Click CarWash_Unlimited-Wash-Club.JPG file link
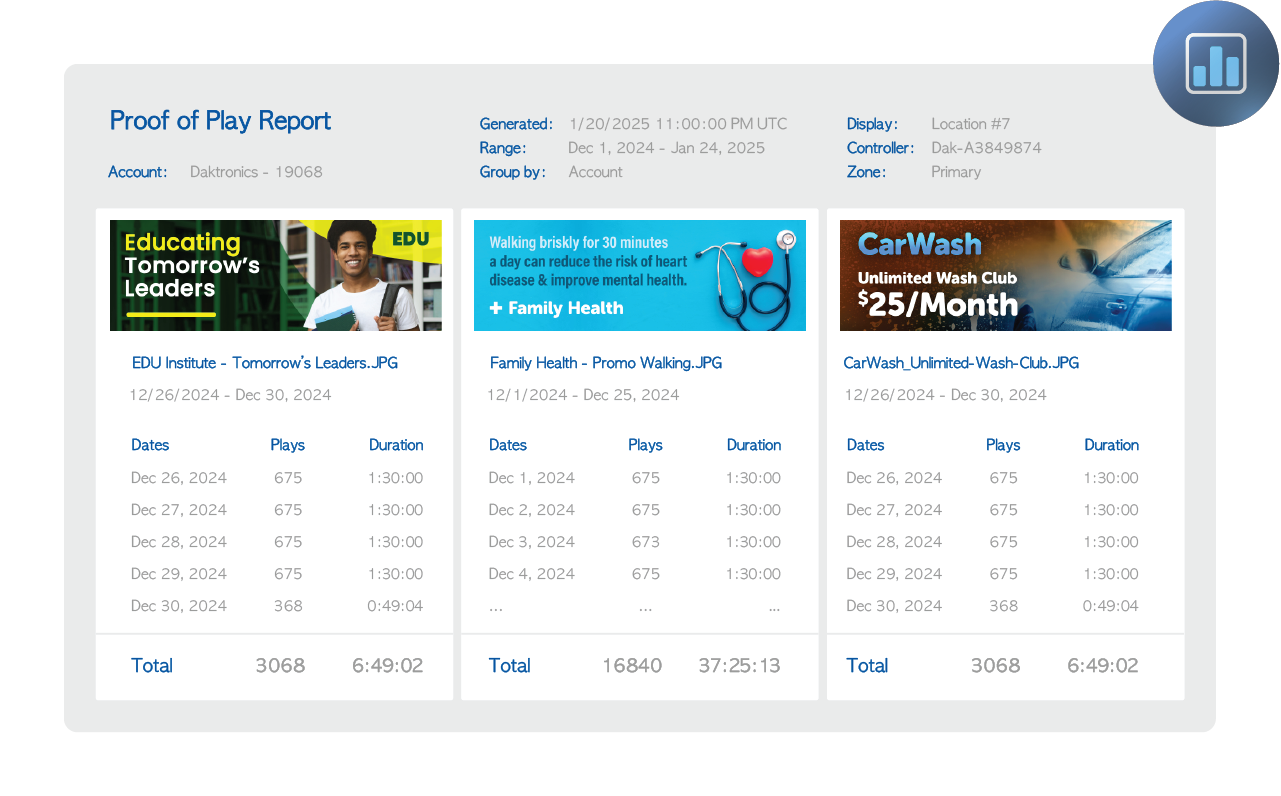The height and width of the screenshot is (796, 1281). [x=961, y=363]
